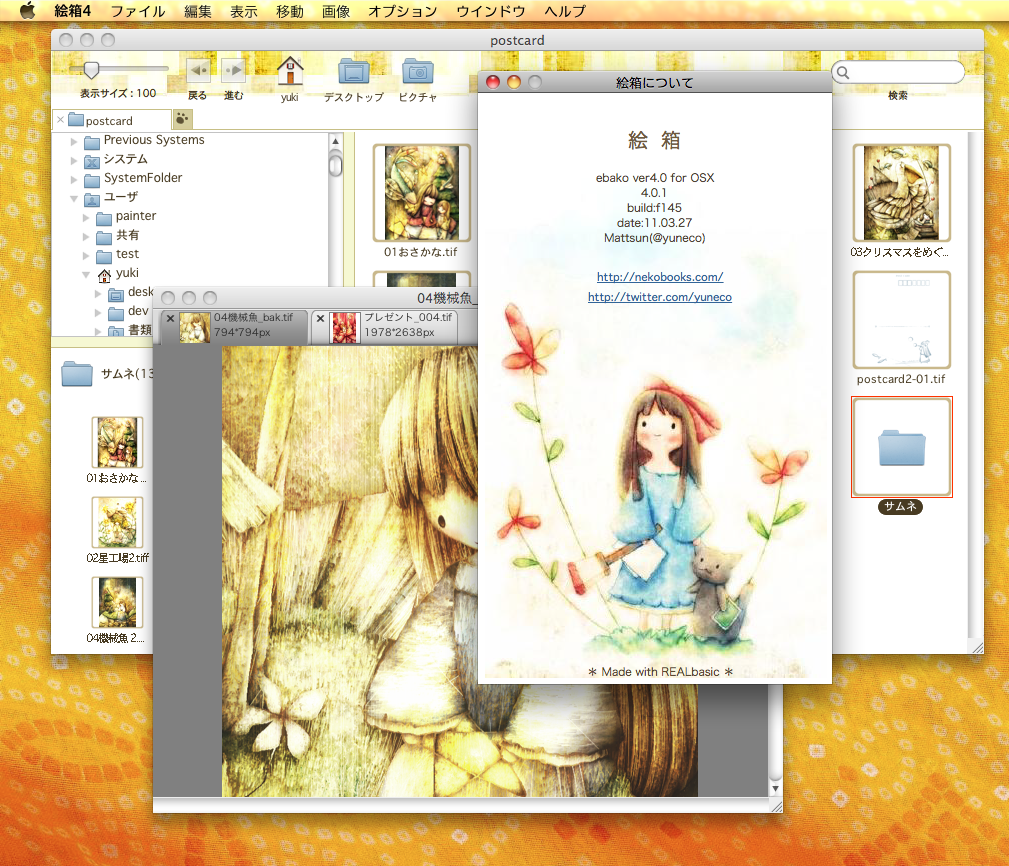Click the folder tree scrollbar up arrow
Viewport: 1009px width, 866px height.
(335, 140)
